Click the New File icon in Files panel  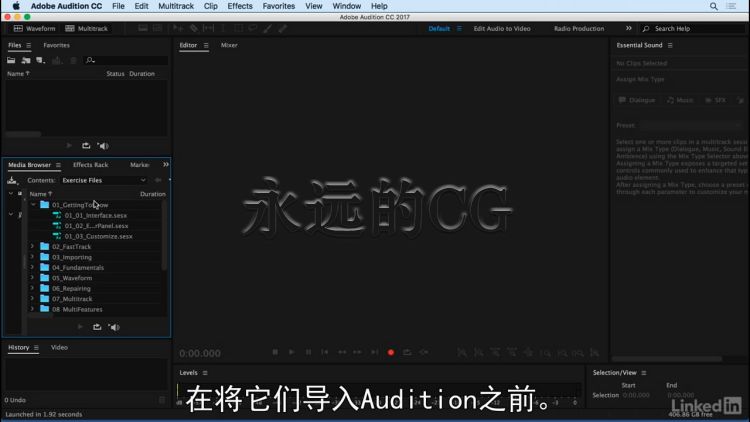coord(41,60)
